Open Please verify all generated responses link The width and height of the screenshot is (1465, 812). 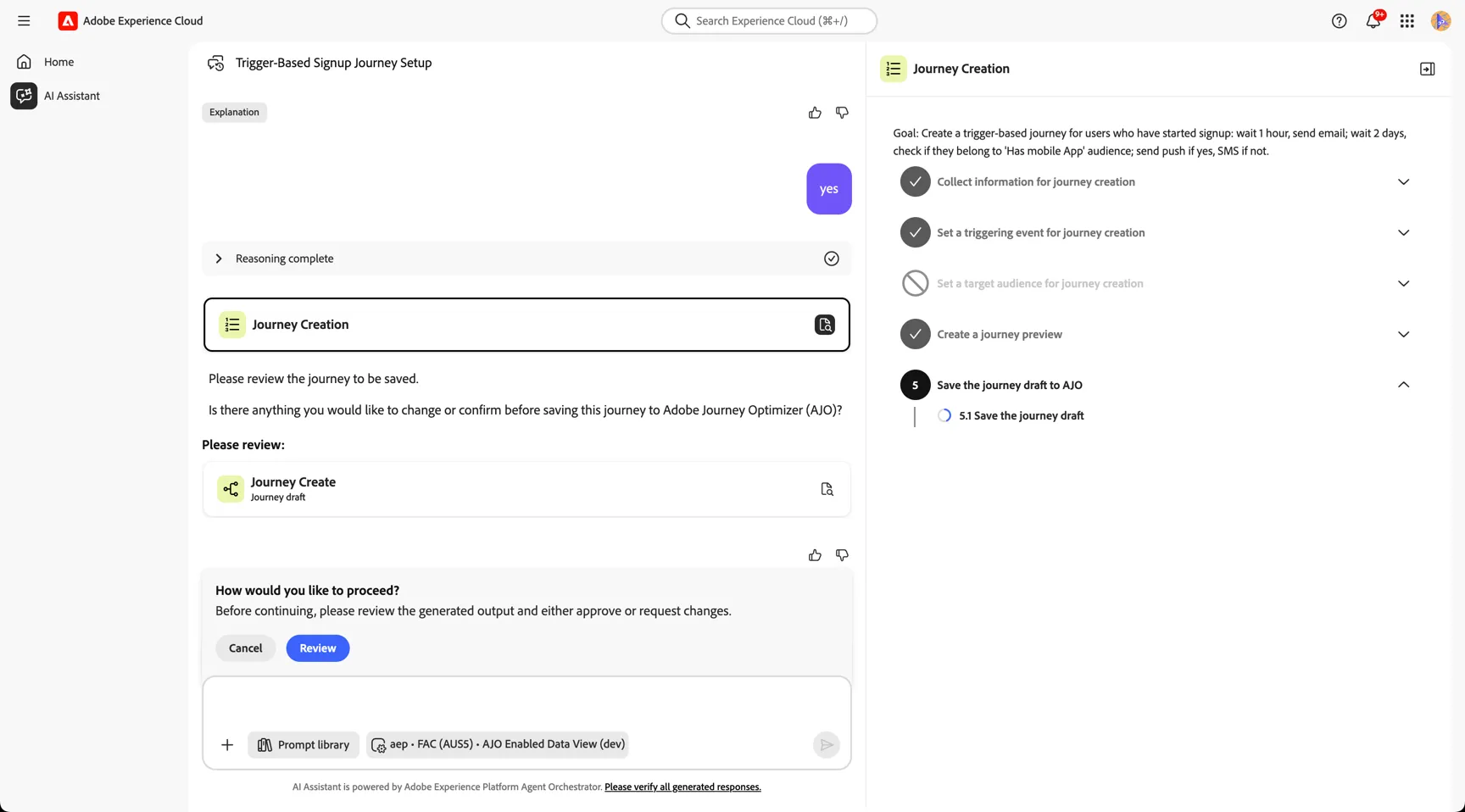pos(682,787)
